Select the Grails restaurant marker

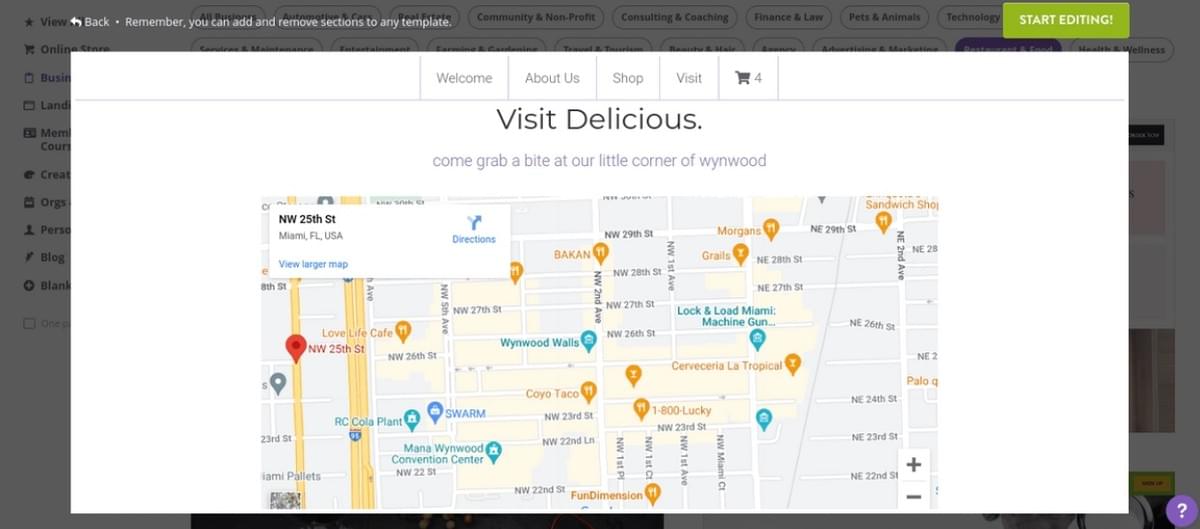(740, 255)
